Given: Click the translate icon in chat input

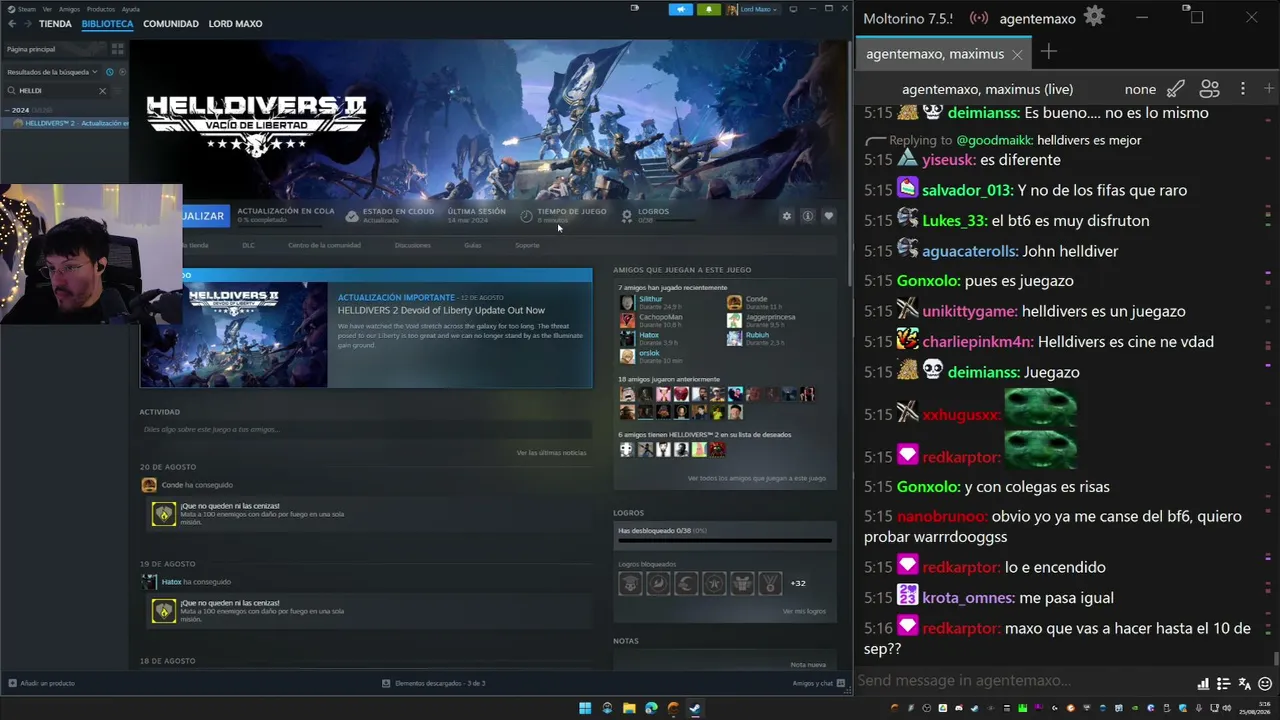Looking at the screenshot, I should tap(1244, 684).
